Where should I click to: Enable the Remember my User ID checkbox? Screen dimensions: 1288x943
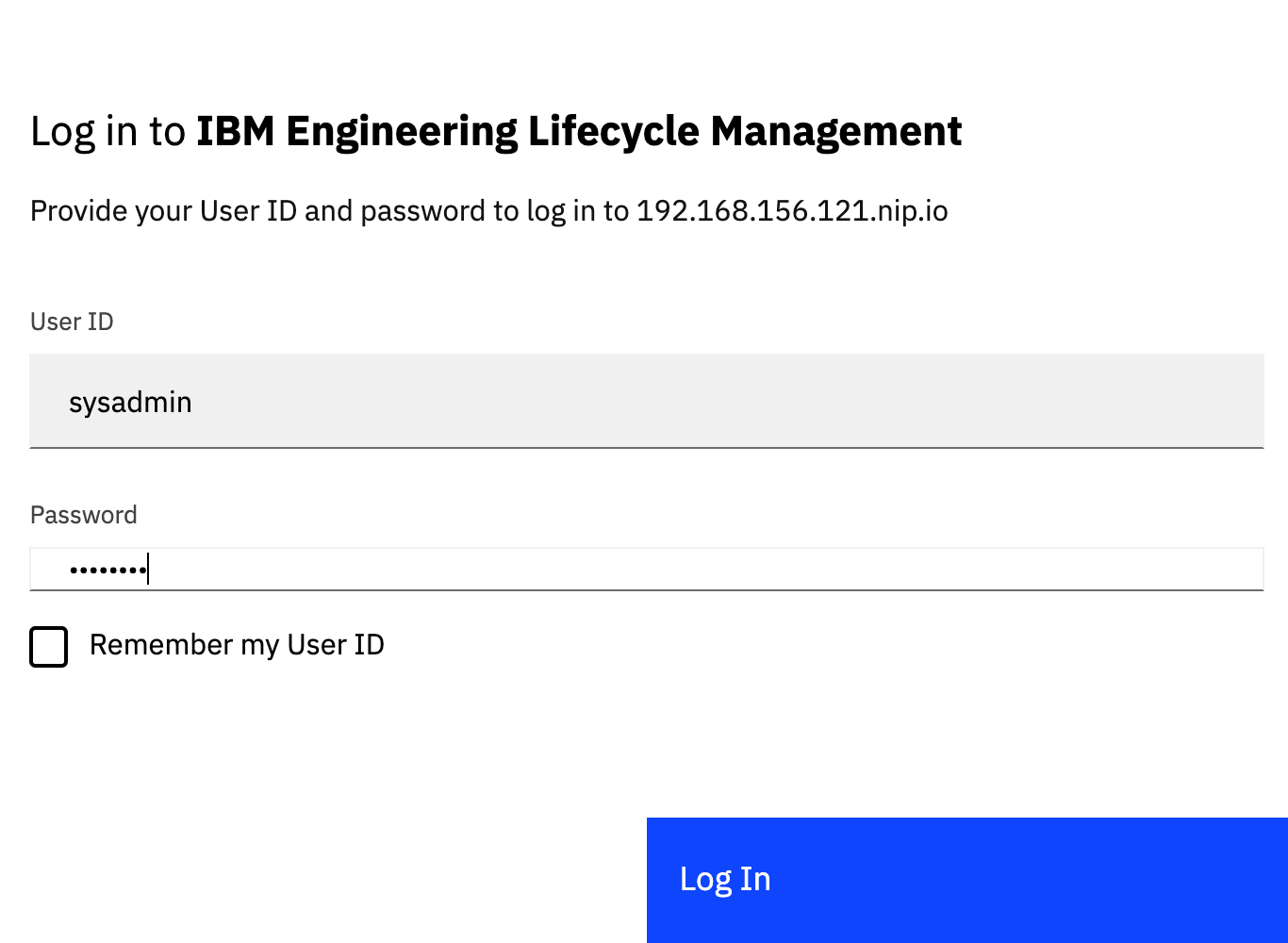click(x=49, y=647)
